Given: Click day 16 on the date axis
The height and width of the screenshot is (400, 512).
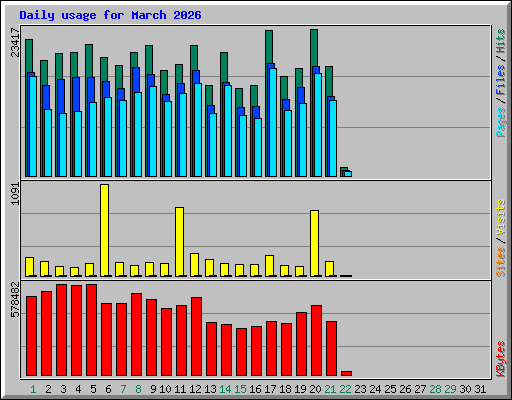Looking at the screenshot, I should pos(255,389).
